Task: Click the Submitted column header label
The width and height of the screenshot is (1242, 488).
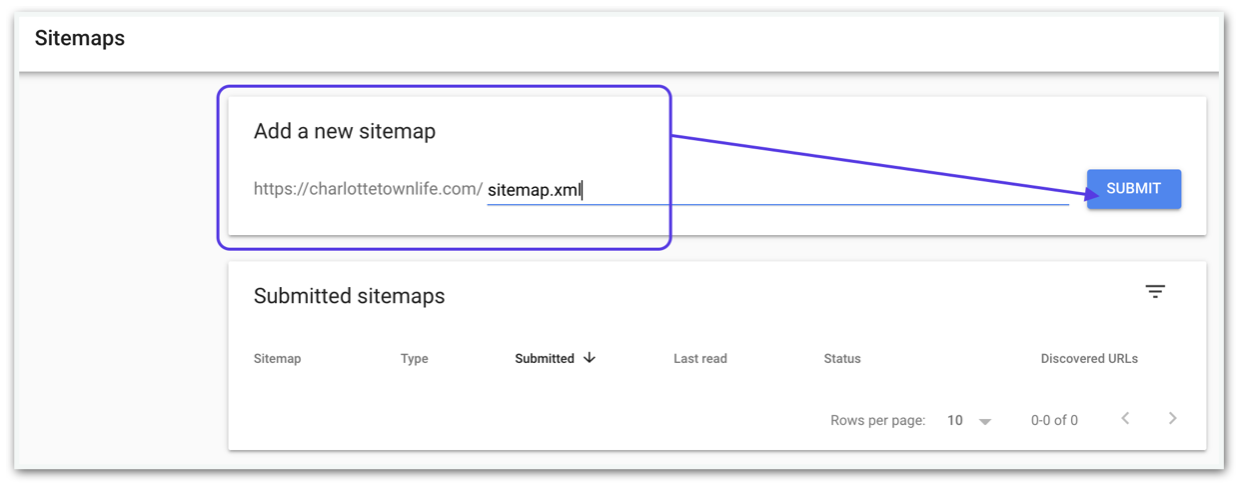Action: [544, 359]
